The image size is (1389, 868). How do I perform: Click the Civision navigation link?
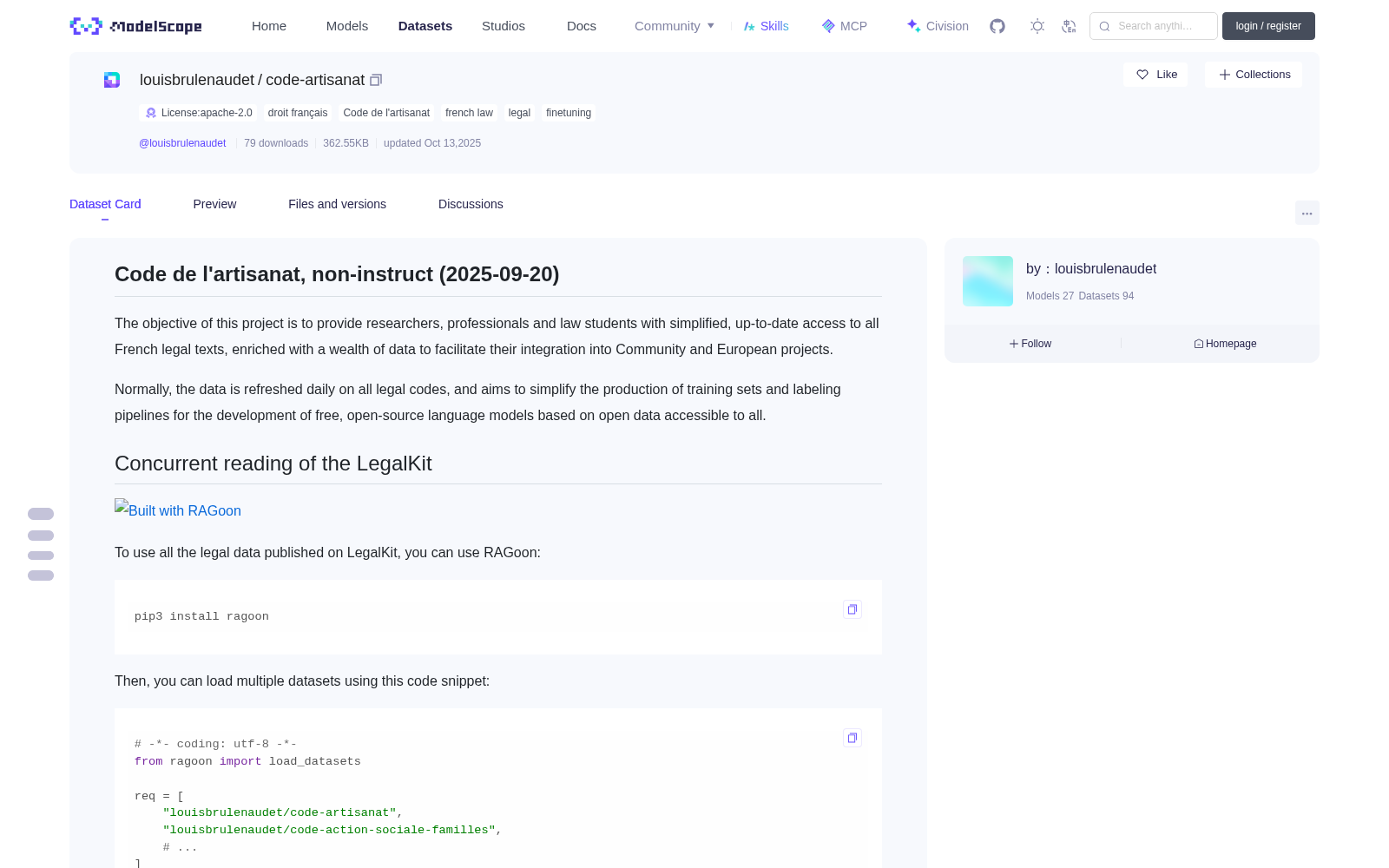click(938, 26)
